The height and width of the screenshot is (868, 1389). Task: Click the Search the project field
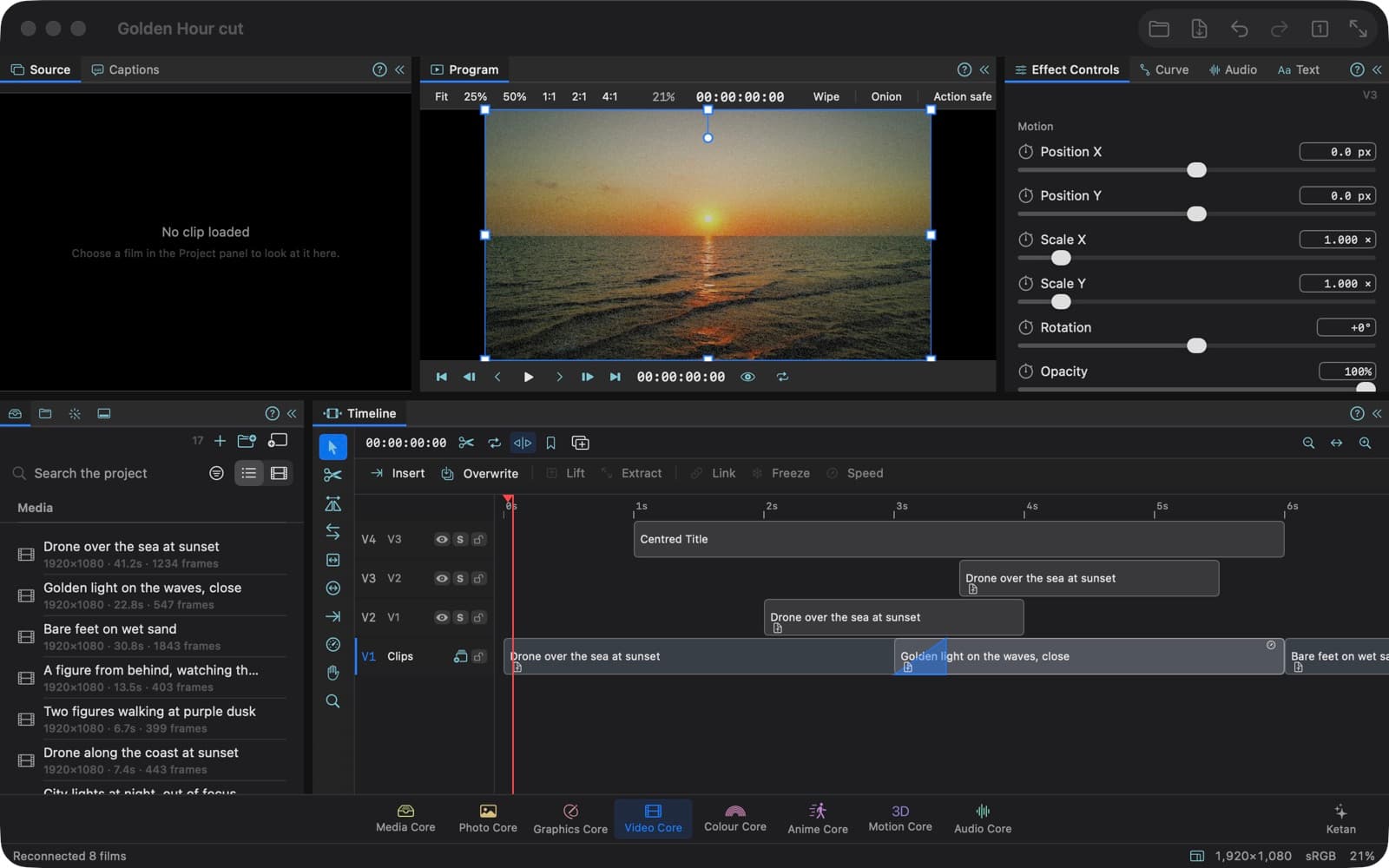tap(106, 473)
